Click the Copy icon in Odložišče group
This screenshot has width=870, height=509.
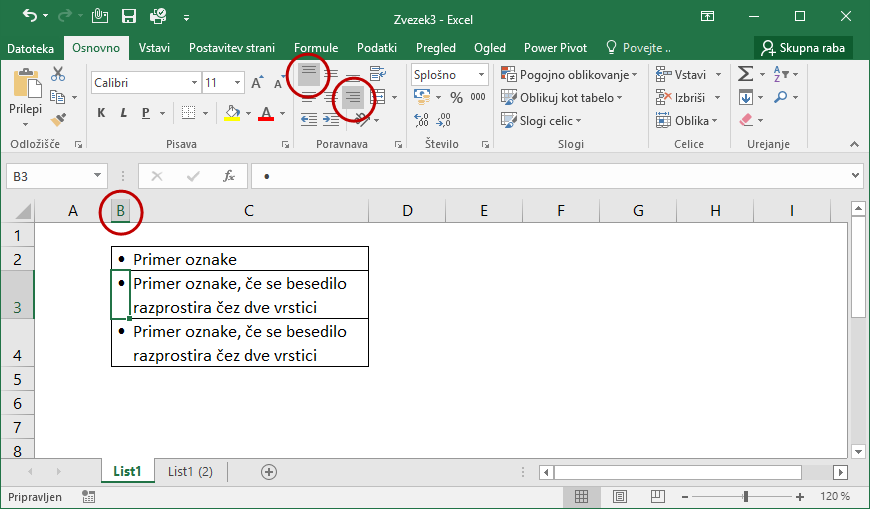pos(57,97)
